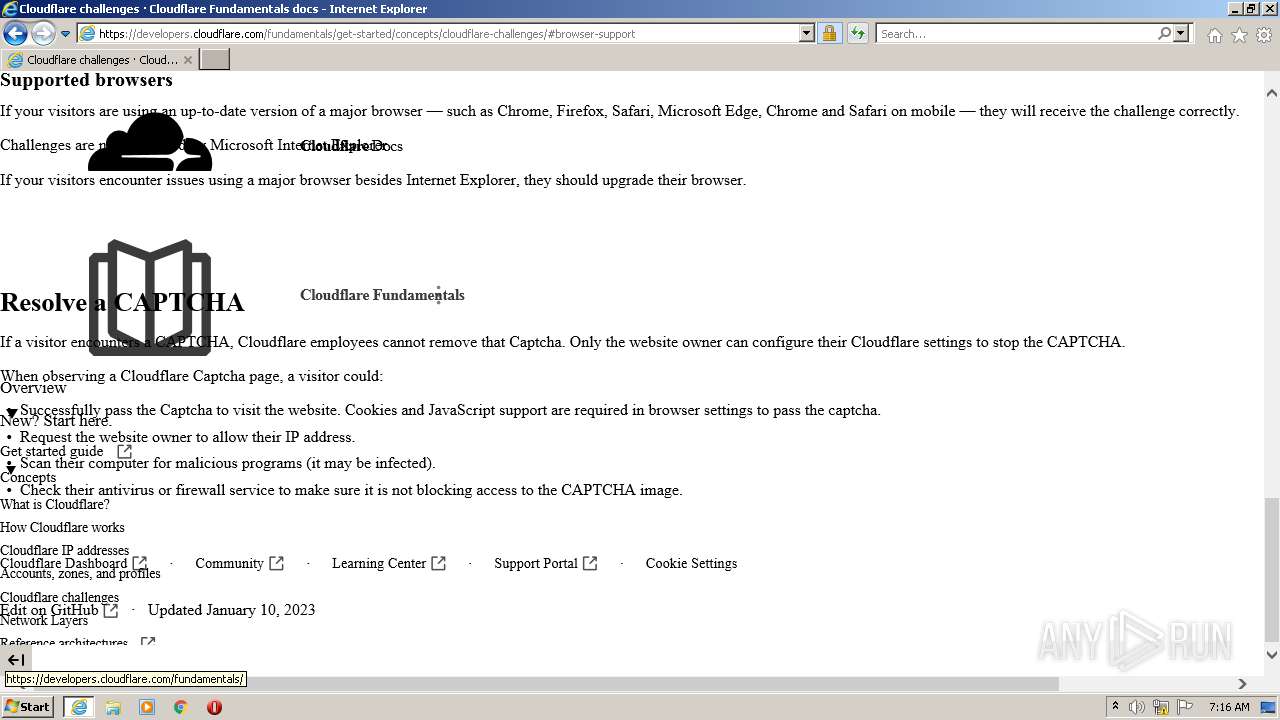Click the vertical scrollbar up arrow
This screenshot has width=1280, height=720.
1272,93
